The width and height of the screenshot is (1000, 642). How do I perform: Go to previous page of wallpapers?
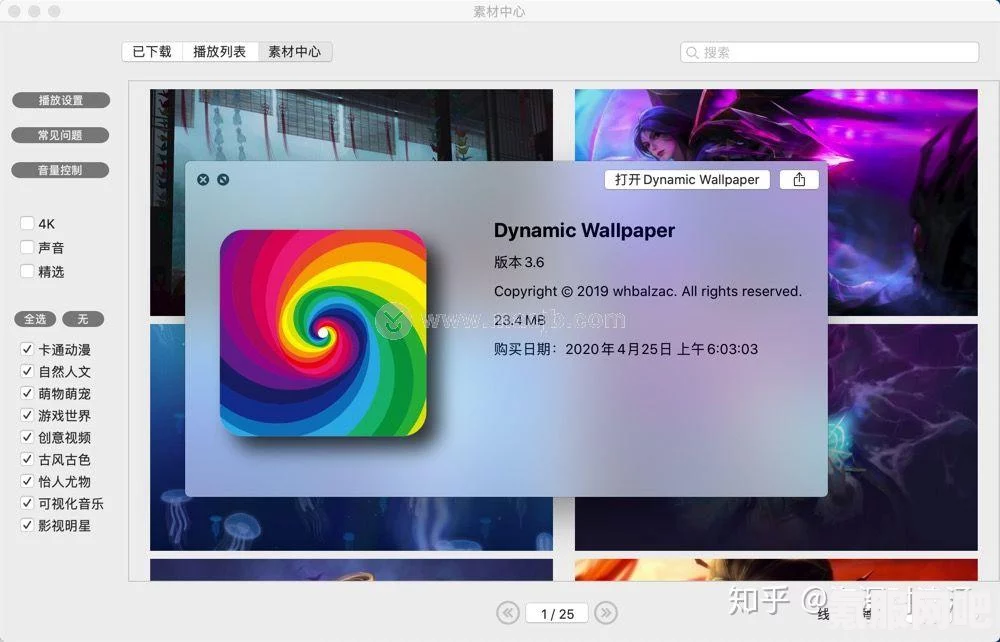508,613
